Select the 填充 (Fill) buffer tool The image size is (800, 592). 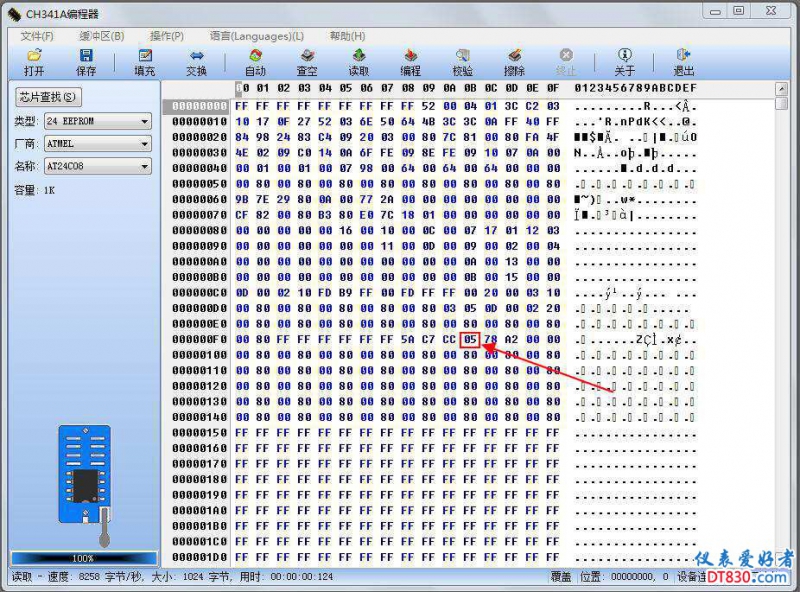click(145, 62)
